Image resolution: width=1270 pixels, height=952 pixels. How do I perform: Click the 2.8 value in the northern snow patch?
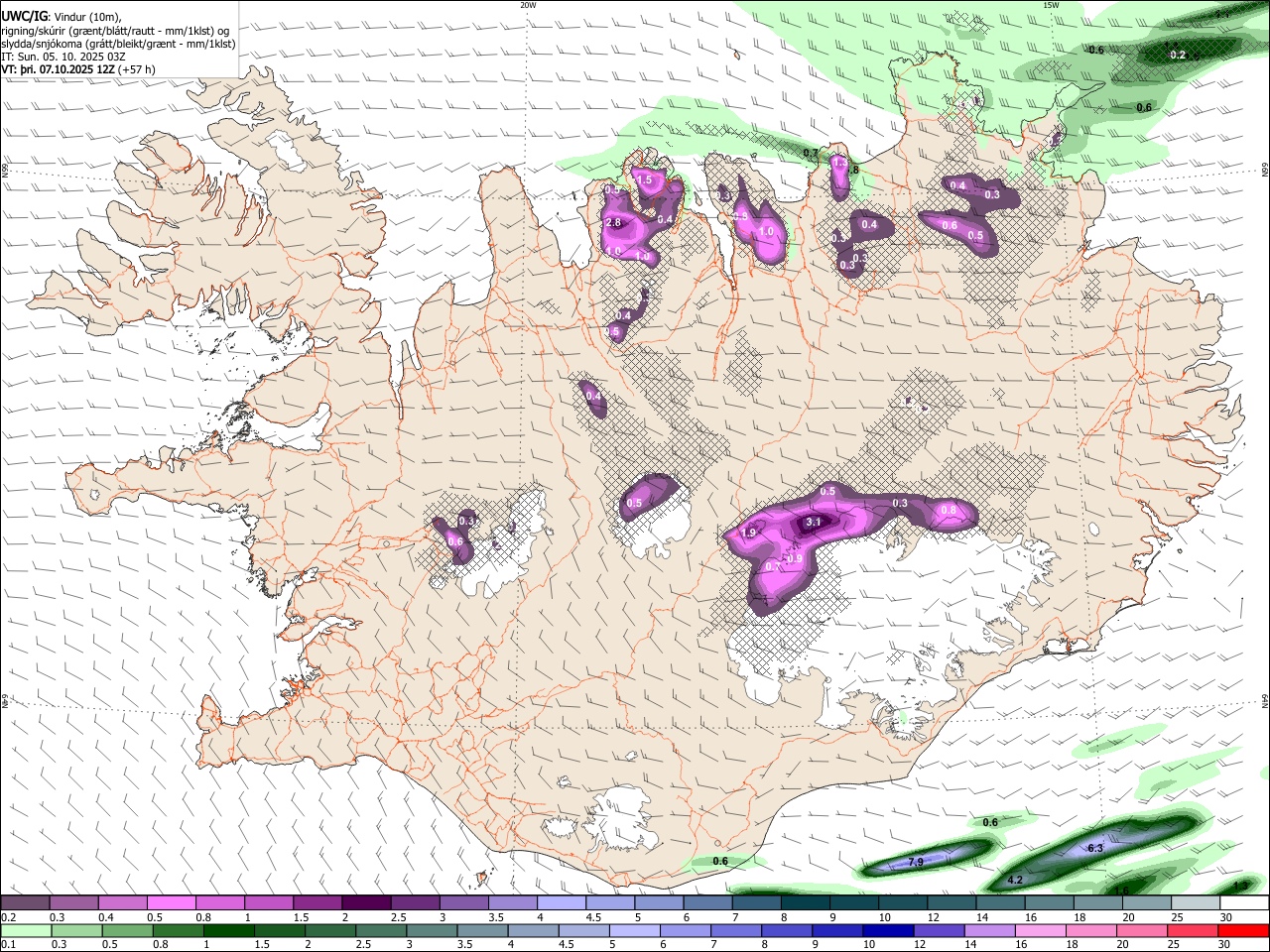click(612, 223)
